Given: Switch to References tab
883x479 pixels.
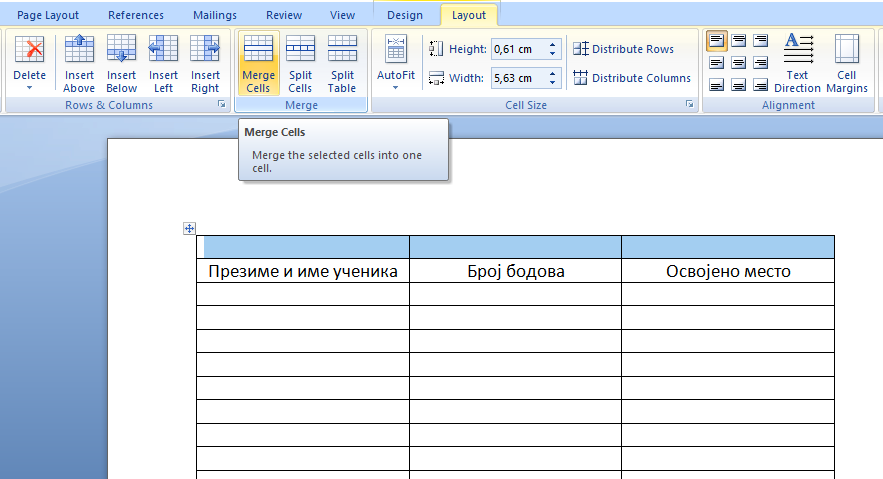Looking at the screenshot, I should coord(136,15).
